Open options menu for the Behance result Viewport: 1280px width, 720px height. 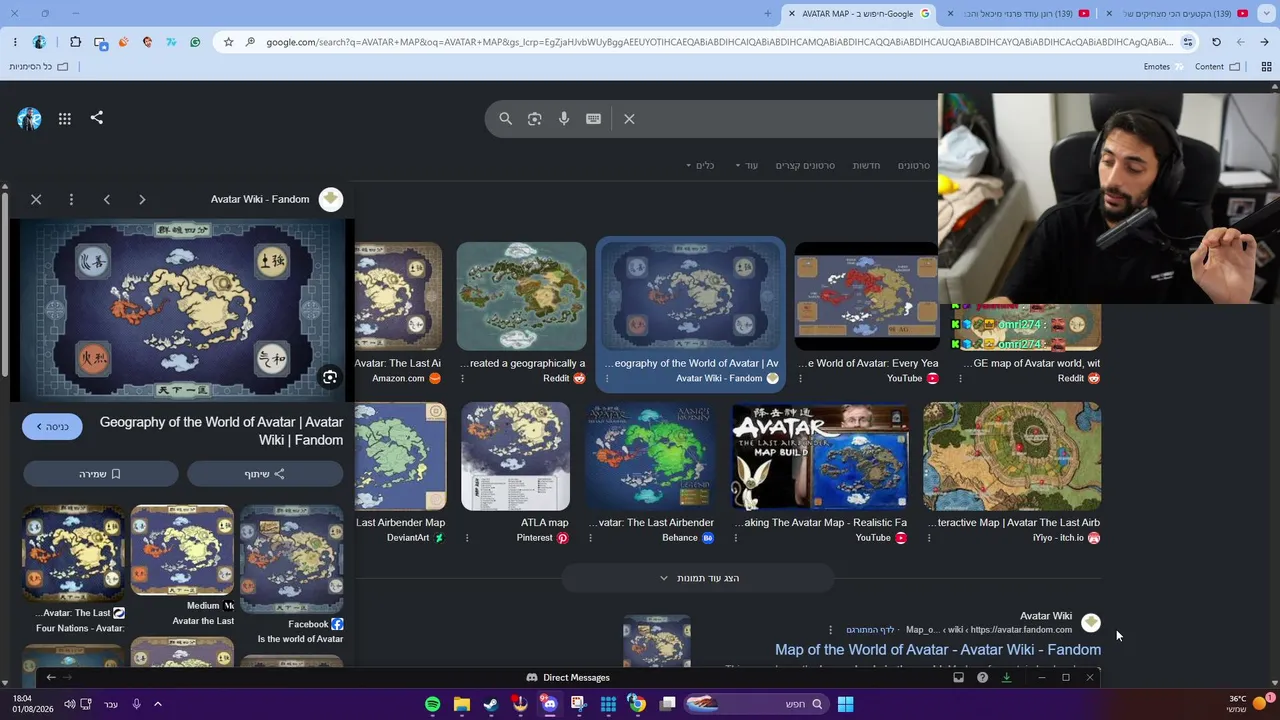591,538
